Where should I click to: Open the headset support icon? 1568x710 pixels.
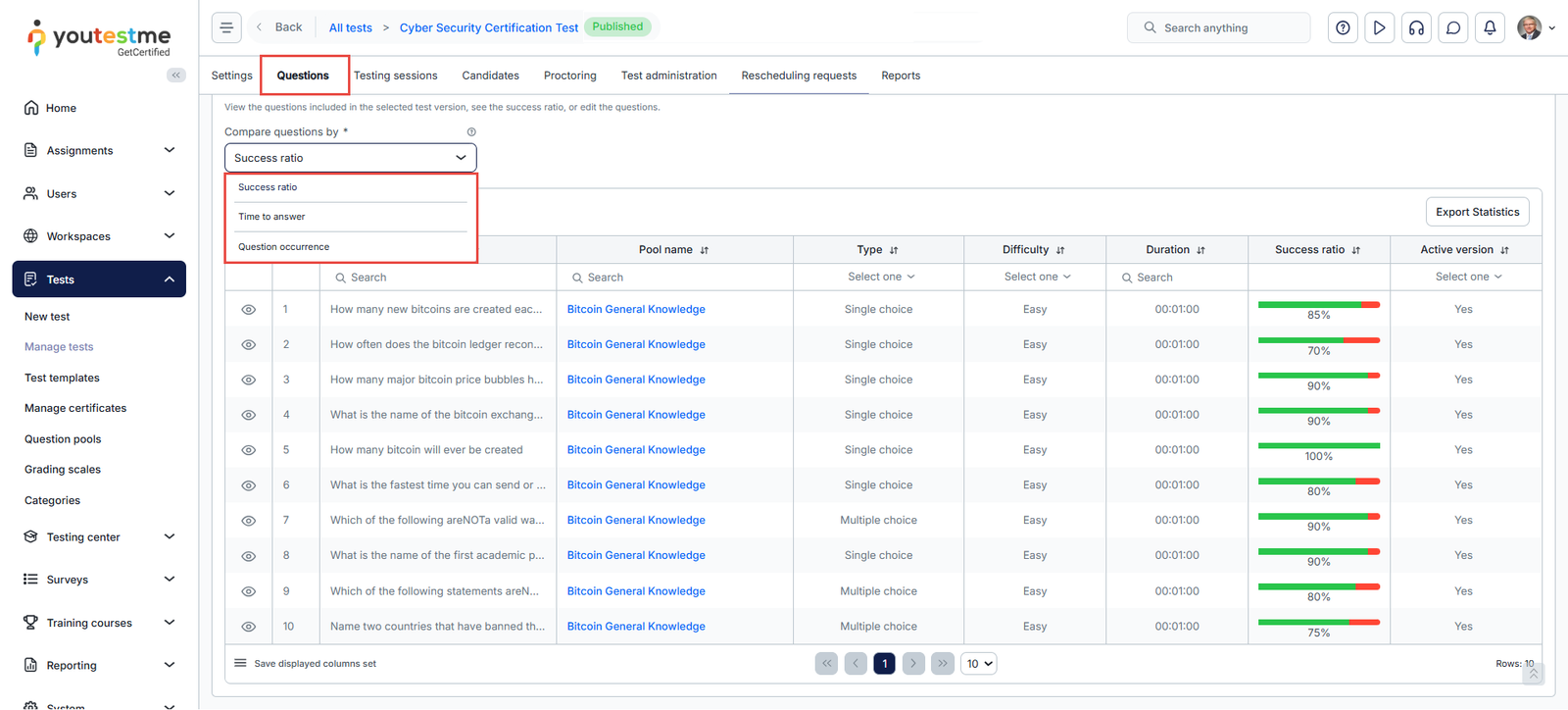[x=1416, y=27]
